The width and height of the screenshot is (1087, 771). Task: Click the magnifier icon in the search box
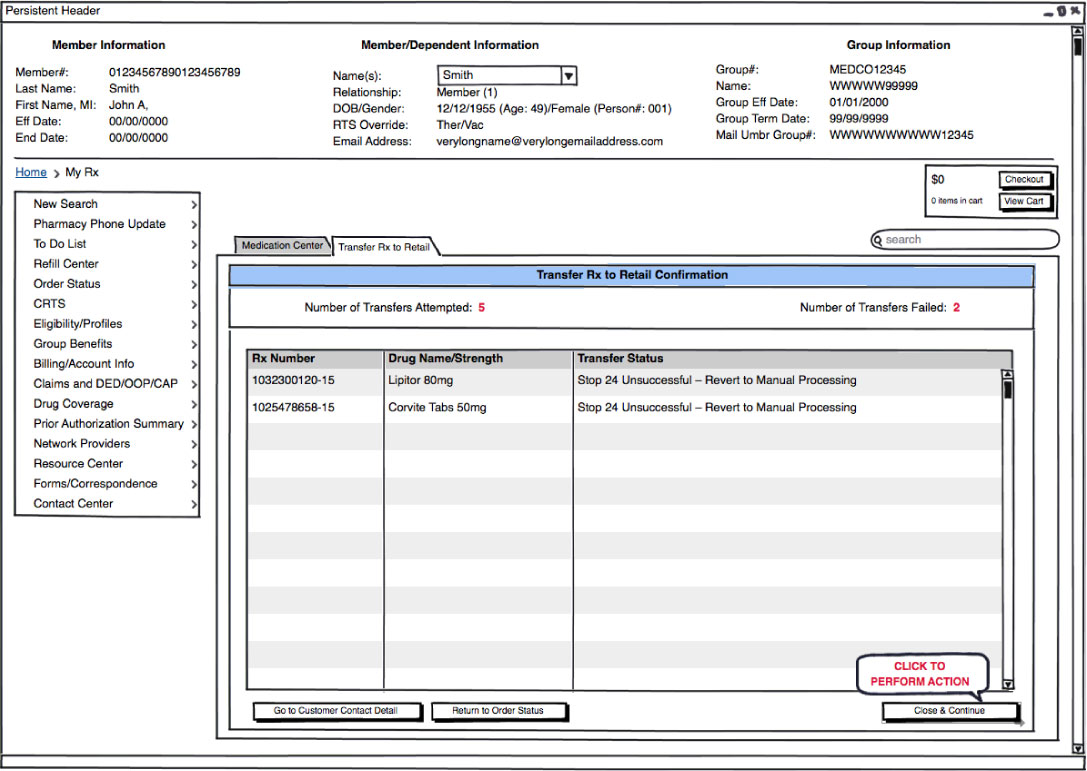[878, 240]
